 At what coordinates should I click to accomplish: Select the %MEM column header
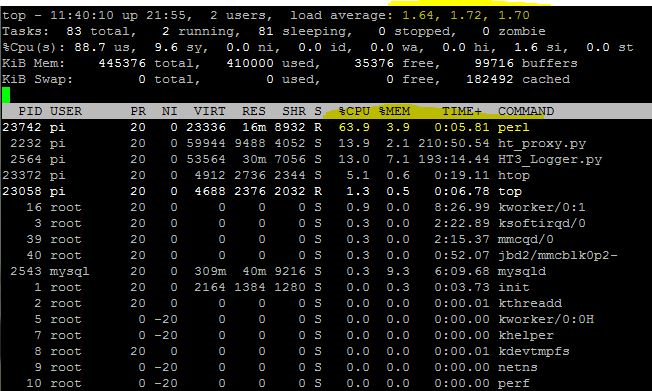click(394, 111)
